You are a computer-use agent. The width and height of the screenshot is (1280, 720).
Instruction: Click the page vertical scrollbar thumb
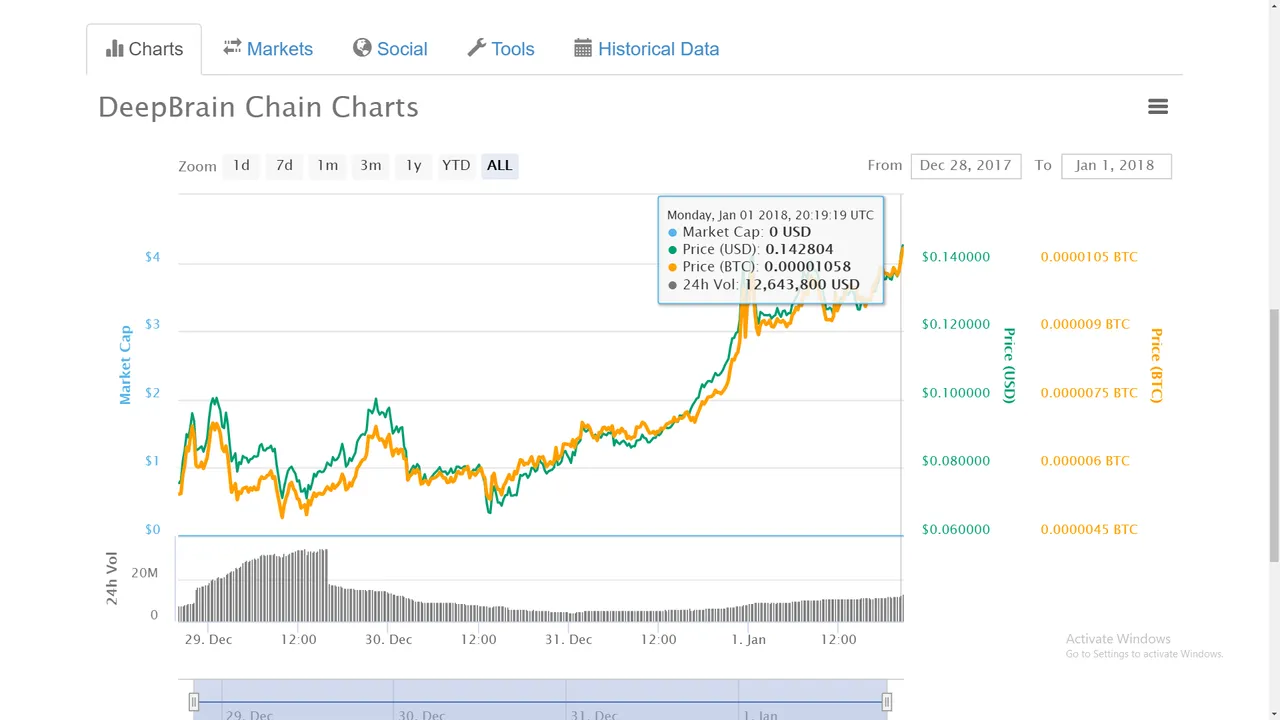click(1273, 435)
